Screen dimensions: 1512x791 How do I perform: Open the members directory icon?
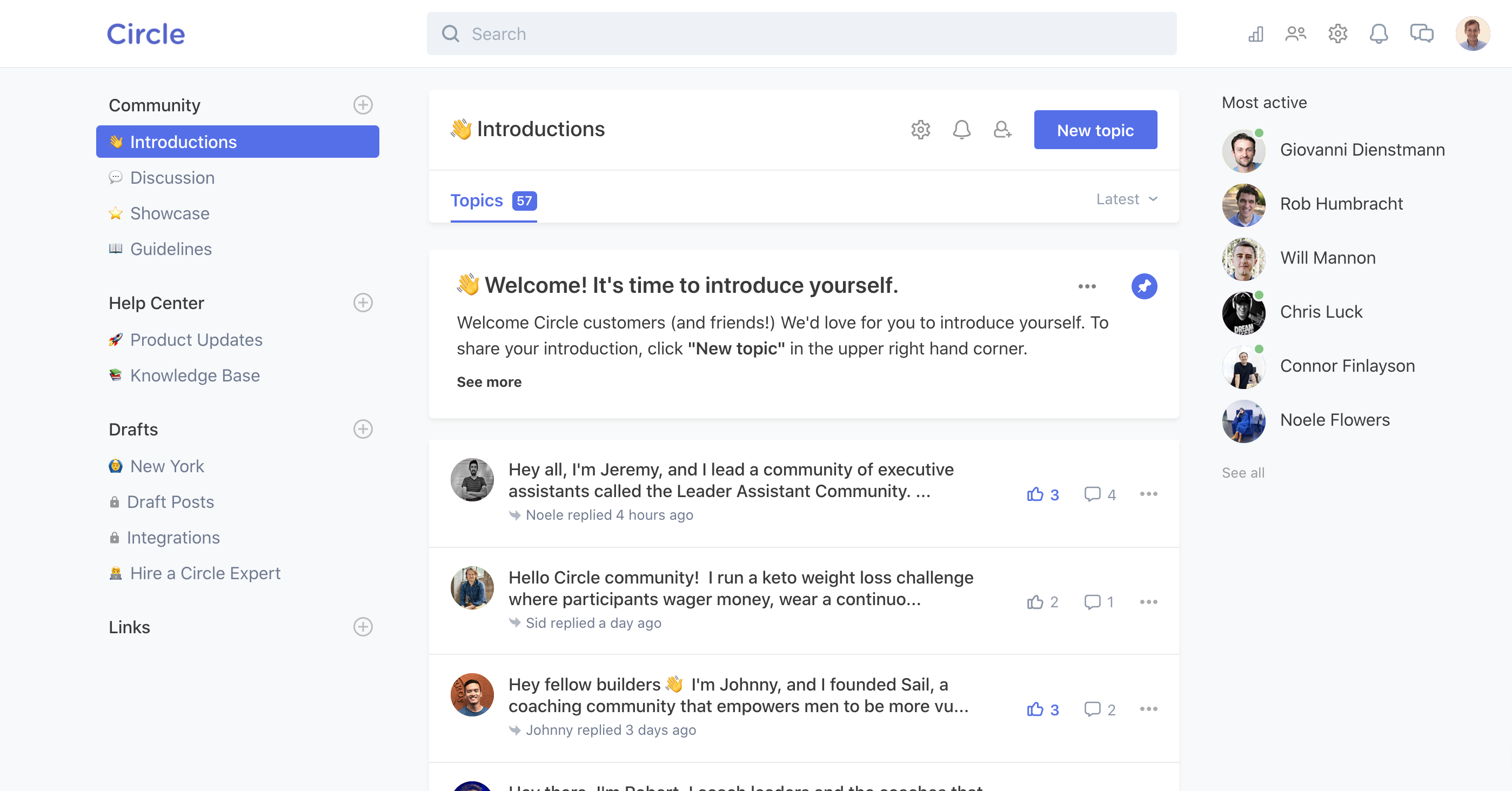[1296, 34]
